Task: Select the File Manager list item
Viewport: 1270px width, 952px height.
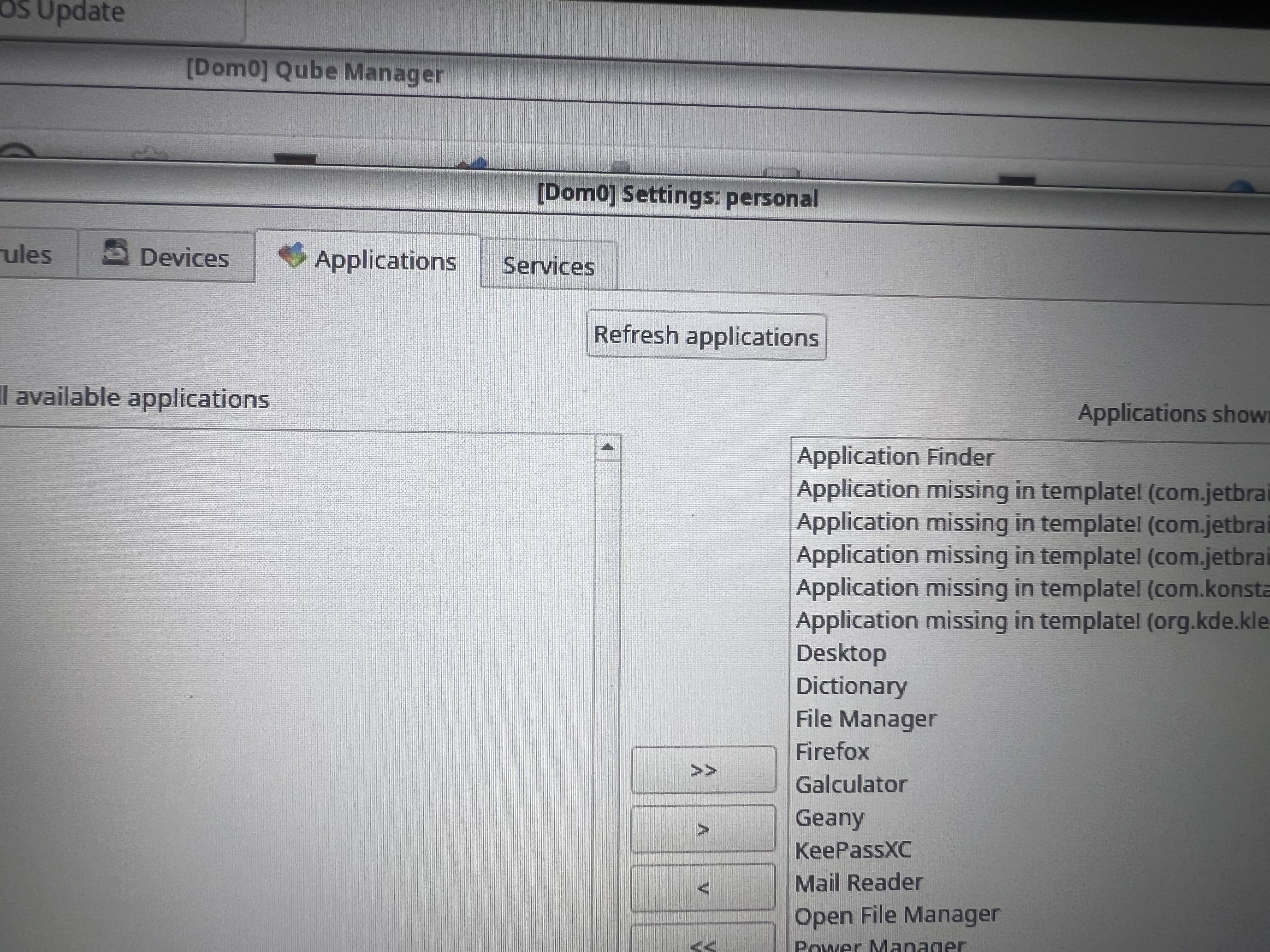Action: click(865, 719)
